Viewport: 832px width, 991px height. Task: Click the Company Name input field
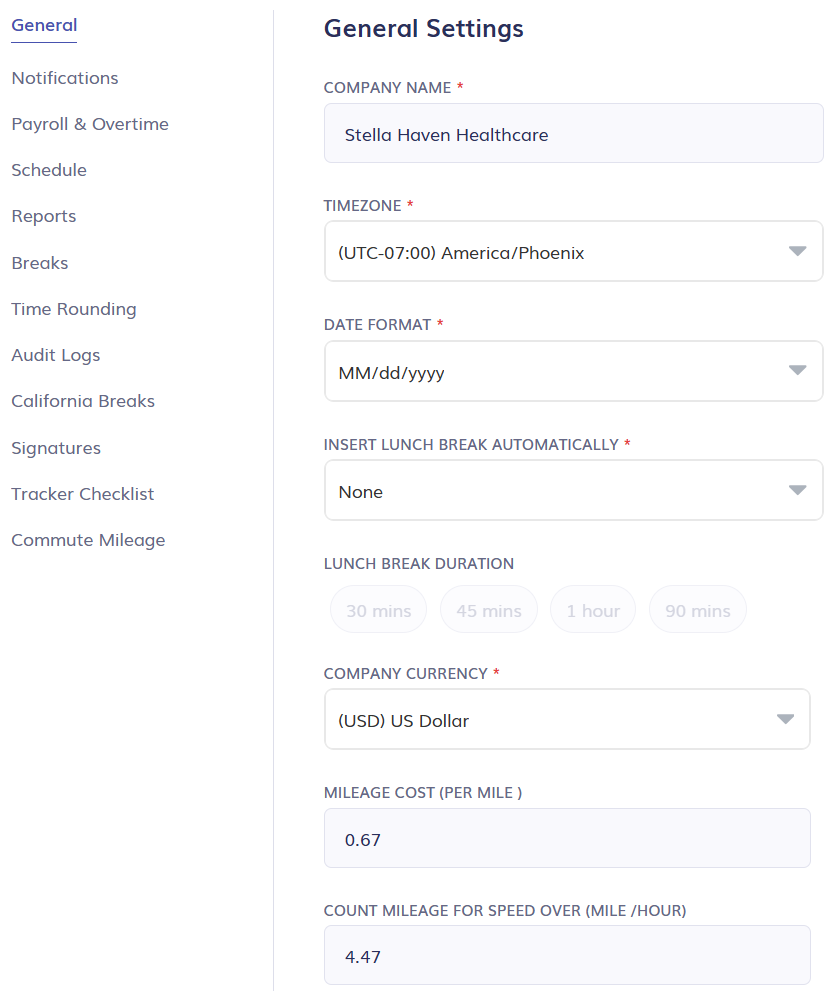click(573, 133)
